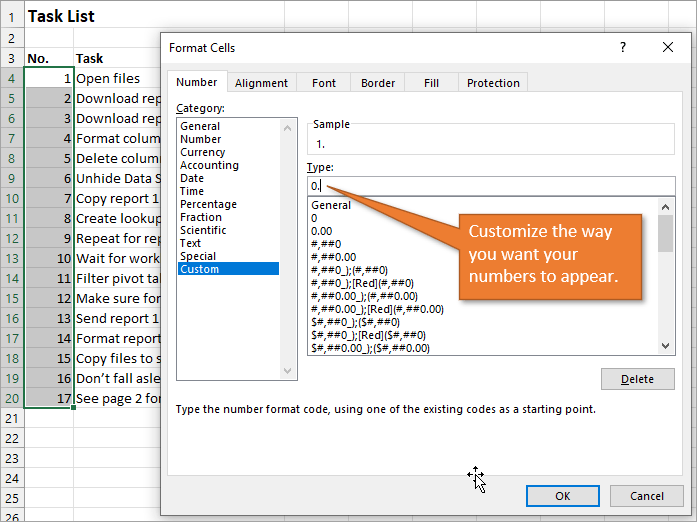This screenshot has width=697, height=522.
Task: Pick the Accounting category
Action: coord(209,165)
